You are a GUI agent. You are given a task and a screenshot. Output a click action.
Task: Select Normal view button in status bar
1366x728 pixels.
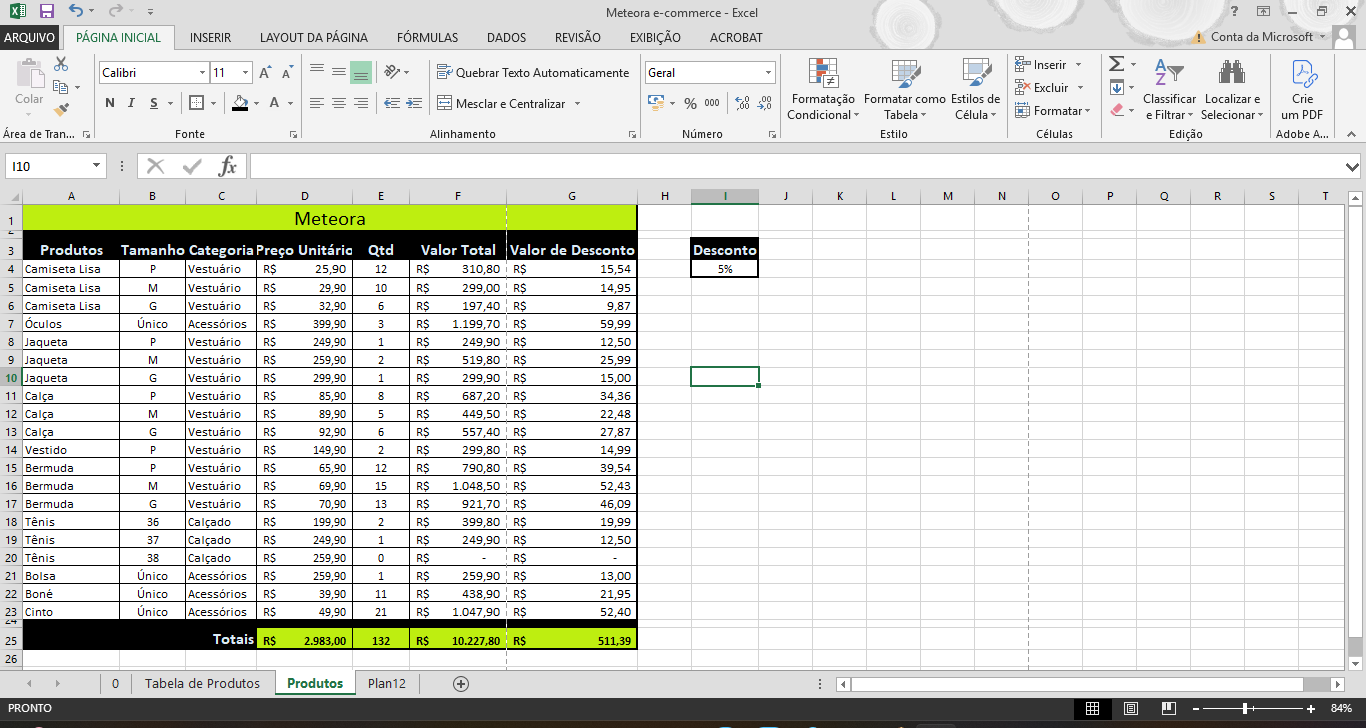pos(1092,708)
